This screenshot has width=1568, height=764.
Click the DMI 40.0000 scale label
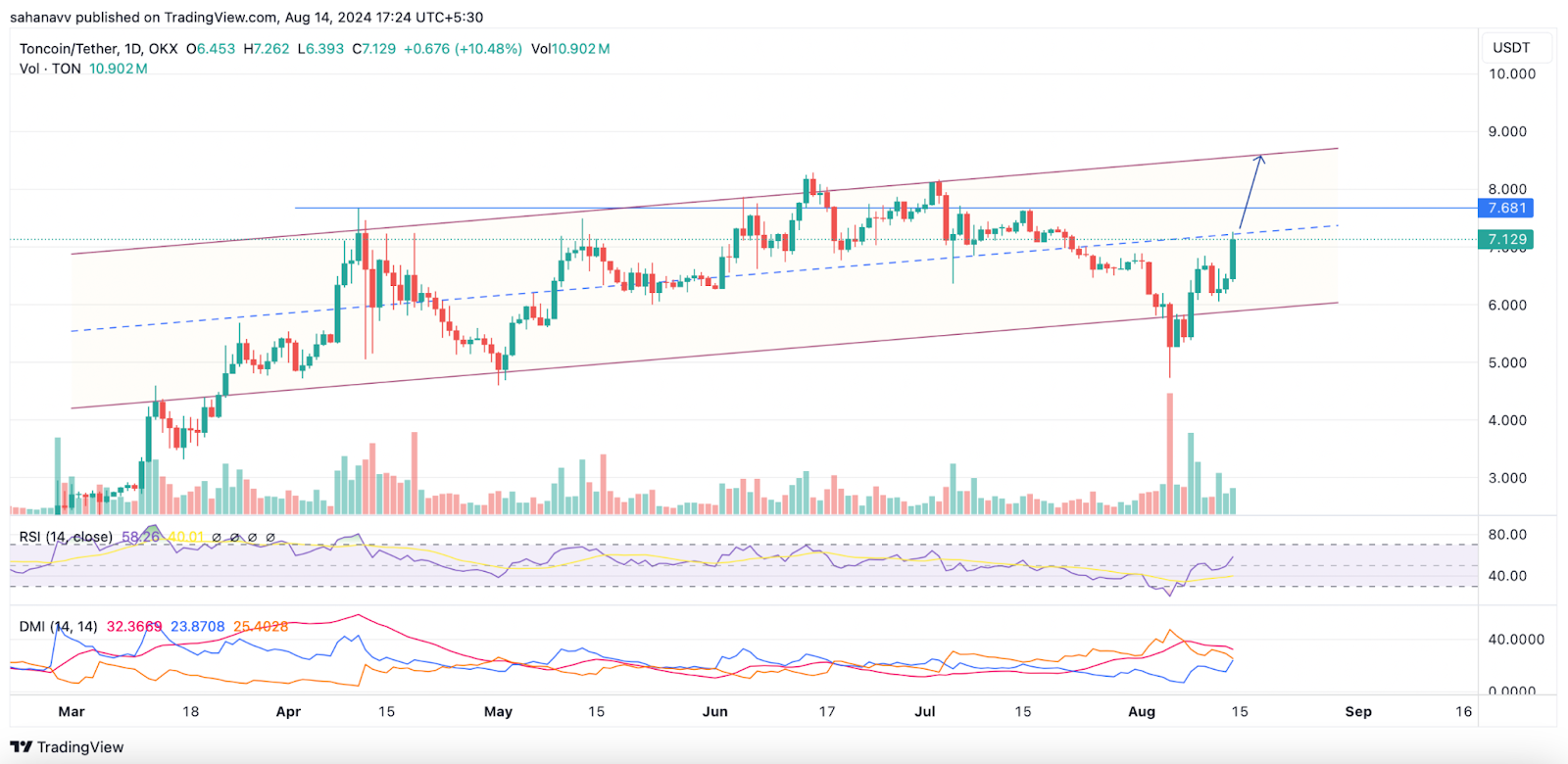coord(1516,639)
